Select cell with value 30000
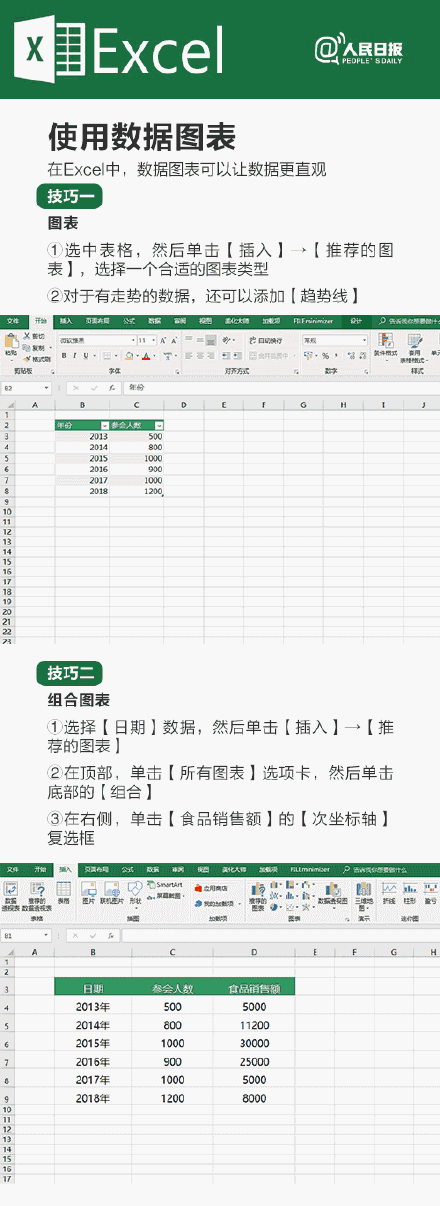440x1206 pixels. pyautogui.click(x=254, y=1043)
